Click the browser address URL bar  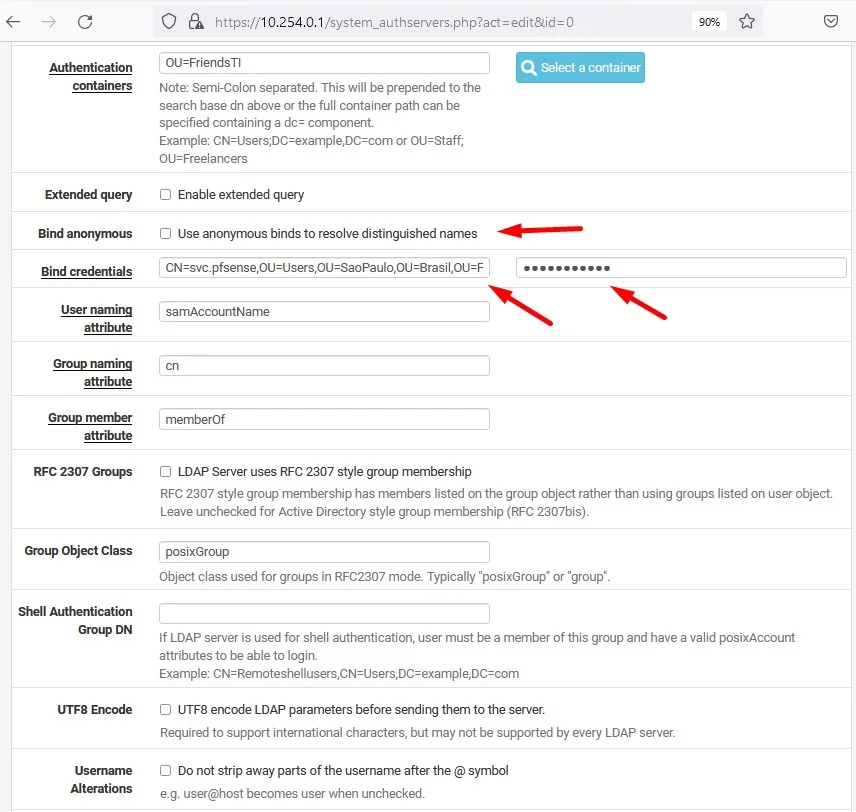click(440, 21)
